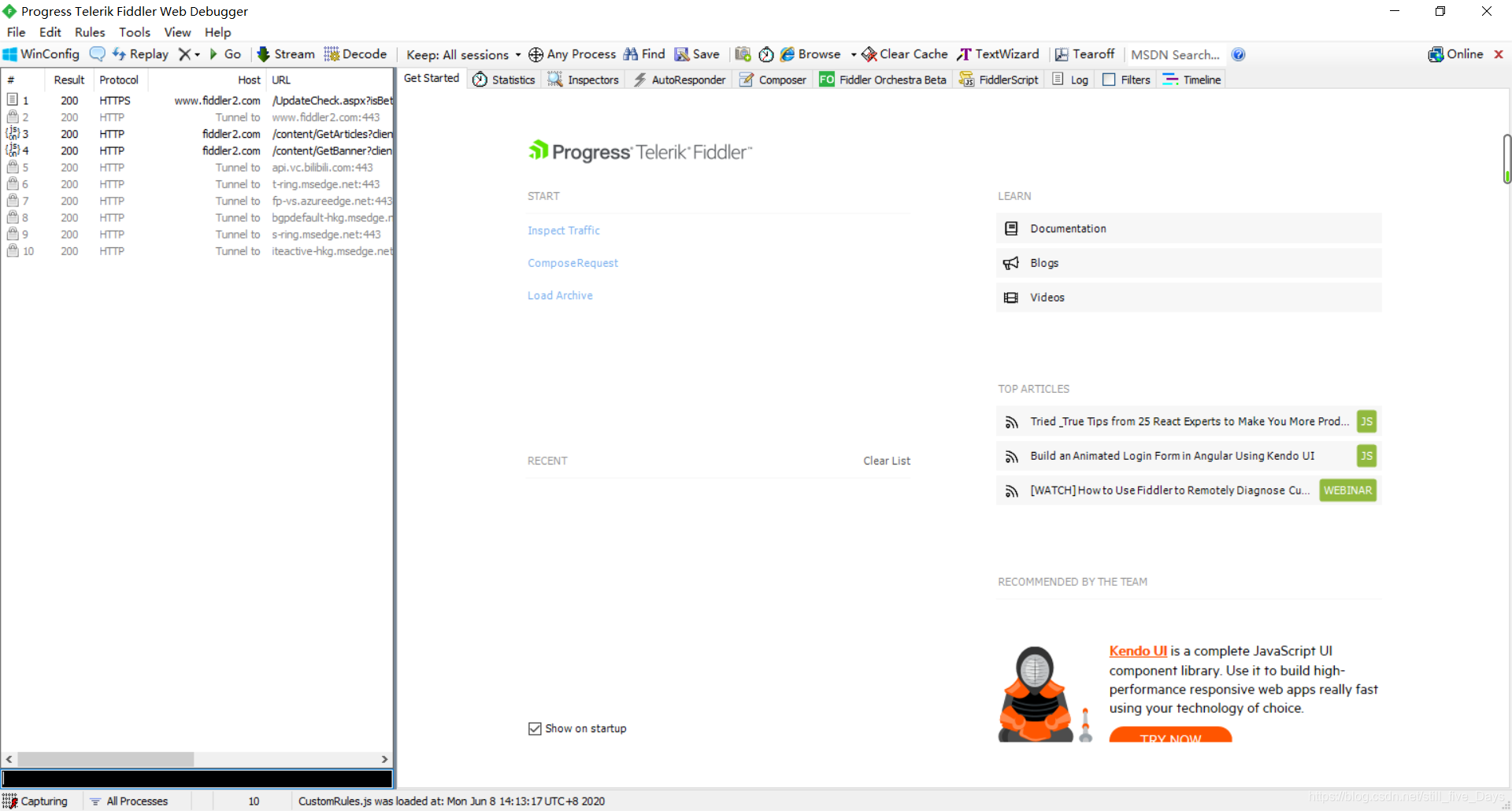Viewport: 1512px width, 811px height.
Task: Click the timer stopwatch icon
Action: (x=766, y=54)
